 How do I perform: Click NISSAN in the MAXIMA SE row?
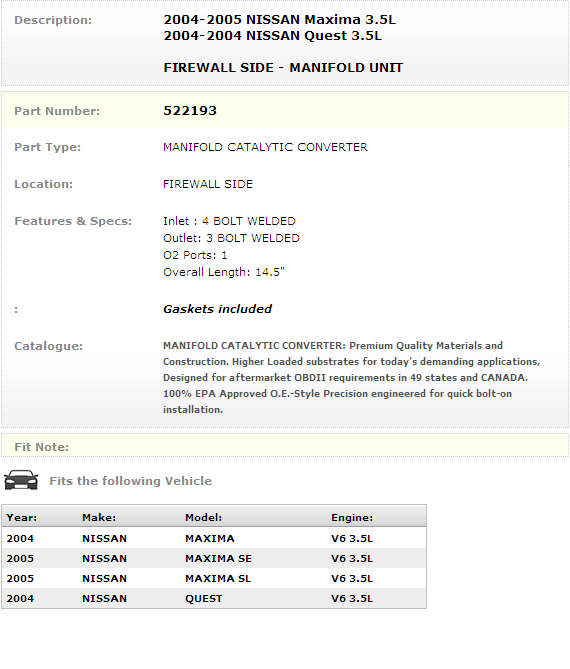pos(105,558)
